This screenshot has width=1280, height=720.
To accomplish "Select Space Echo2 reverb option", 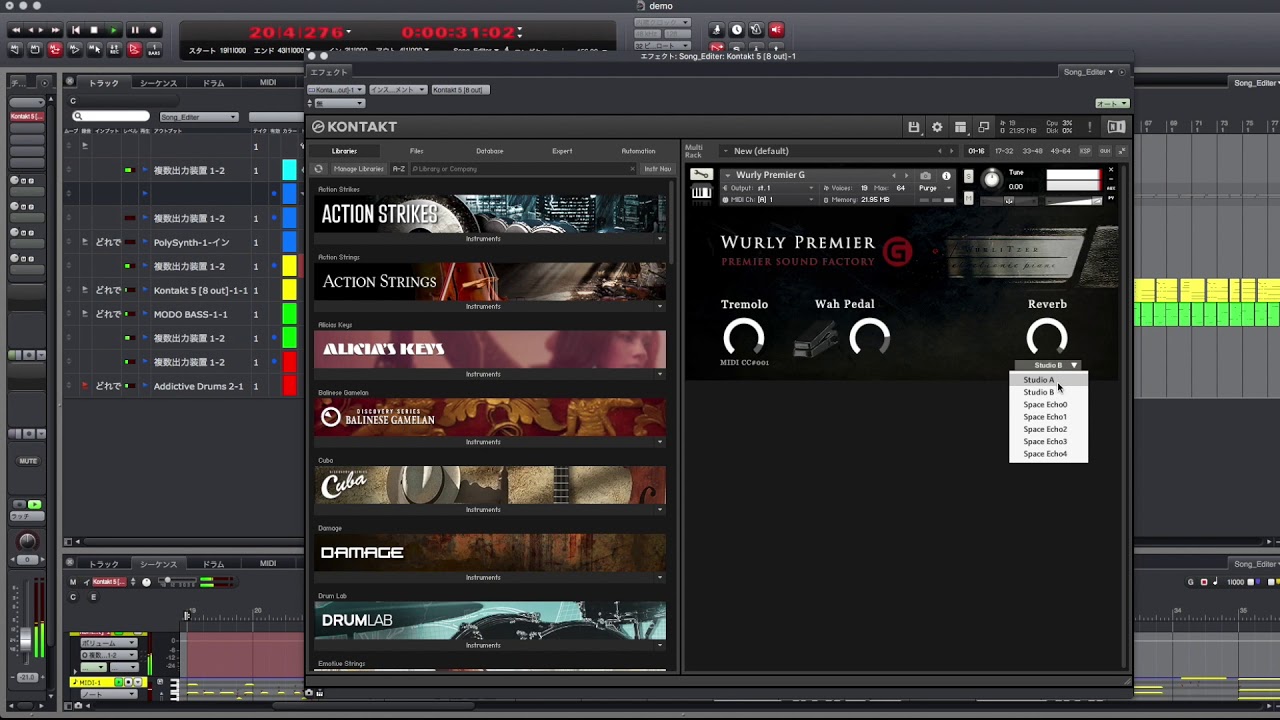I will tap(1048, 429).
